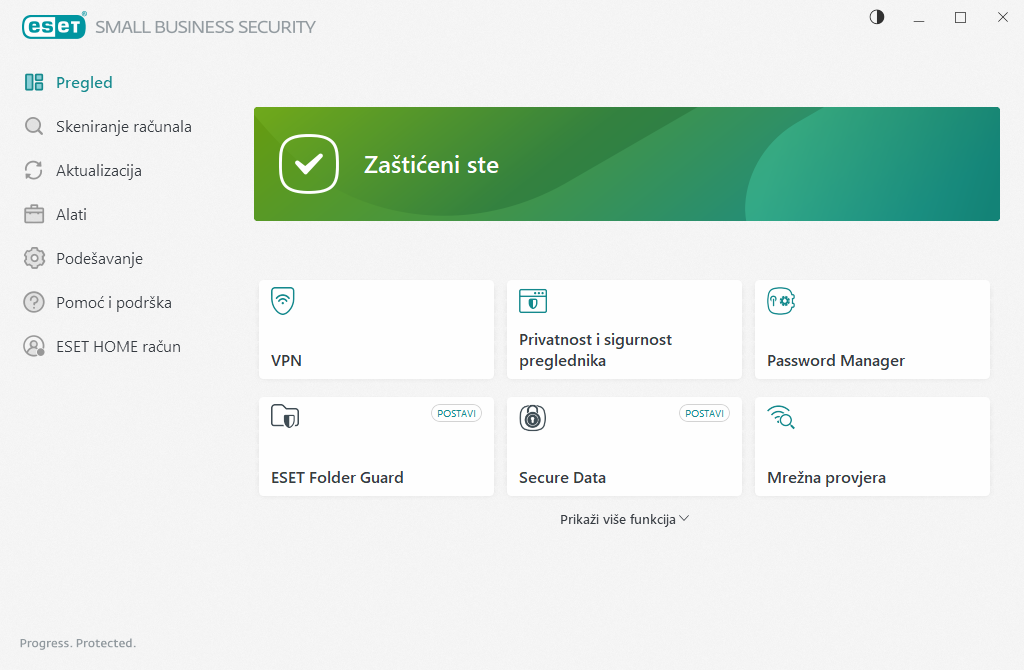Toggle the dark/light contrast mode
The width and height of the screenshot is (1024, 670).
tap(877, 17)
